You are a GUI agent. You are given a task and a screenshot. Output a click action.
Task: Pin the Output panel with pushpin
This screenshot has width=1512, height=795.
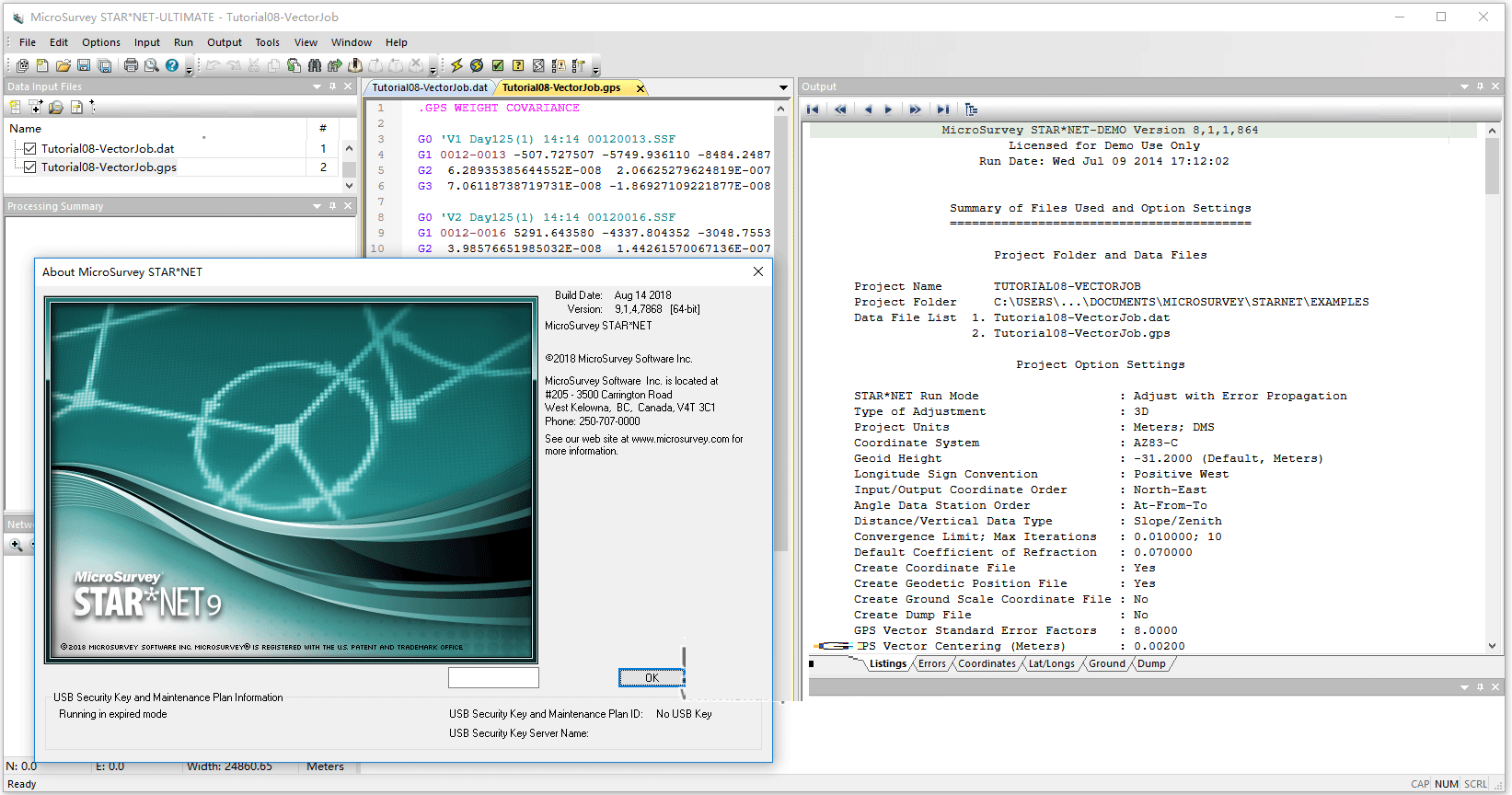(x=1480, y=86)
